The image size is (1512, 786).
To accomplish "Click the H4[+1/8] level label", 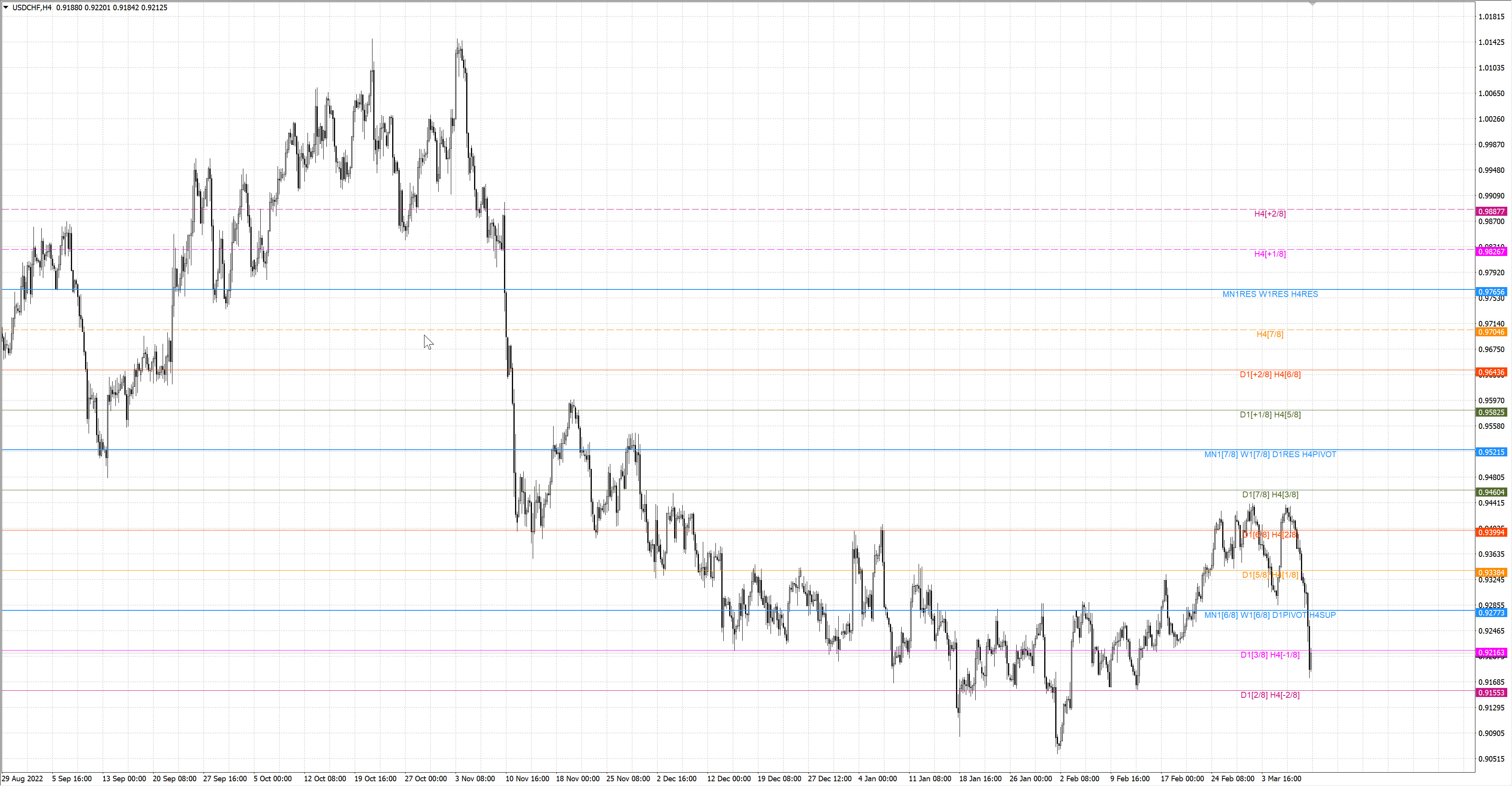I will point(1269,254).
